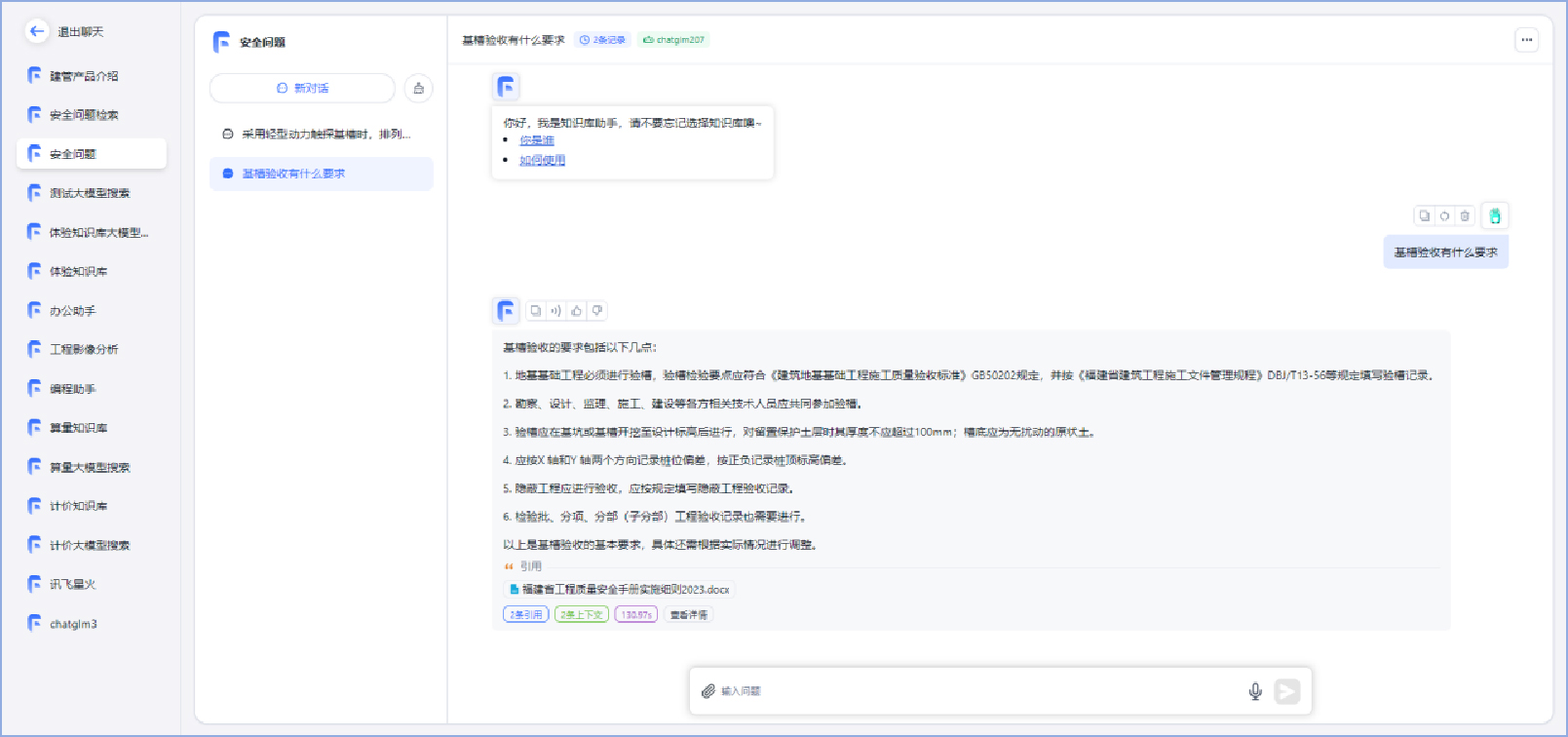This screenshot has height=737, width=1568.
Task: Click the assistant avatar above the greeting
Action: click(x=506, y=87)
